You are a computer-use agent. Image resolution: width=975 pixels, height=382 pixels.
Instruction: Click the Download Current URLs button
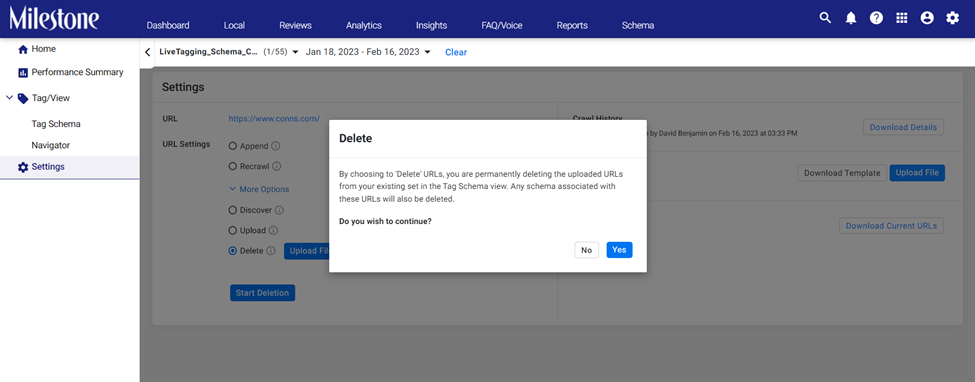[892, 226]
